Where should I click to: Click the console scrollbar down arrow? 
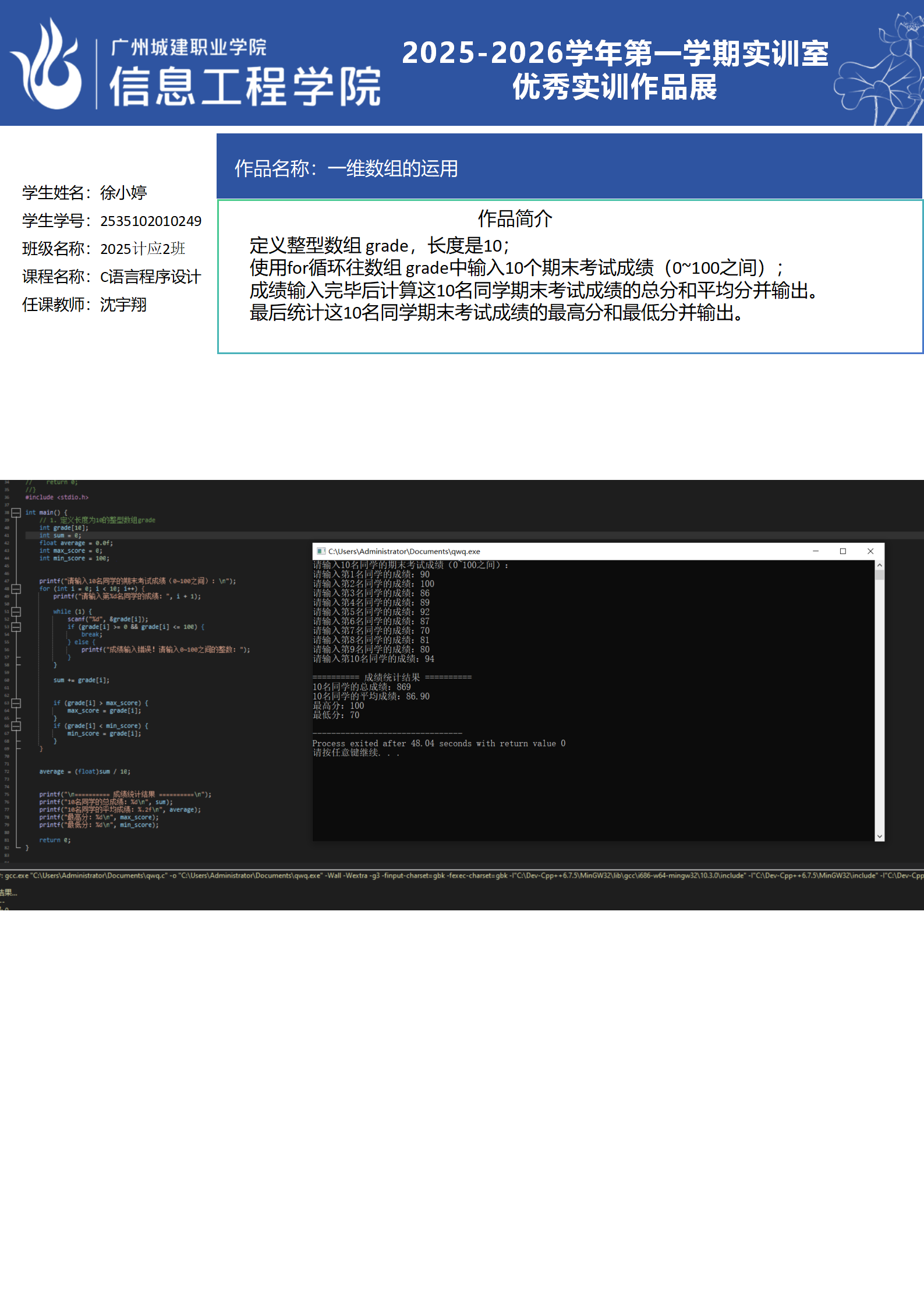pyautogui.click(x=879, y=836)
